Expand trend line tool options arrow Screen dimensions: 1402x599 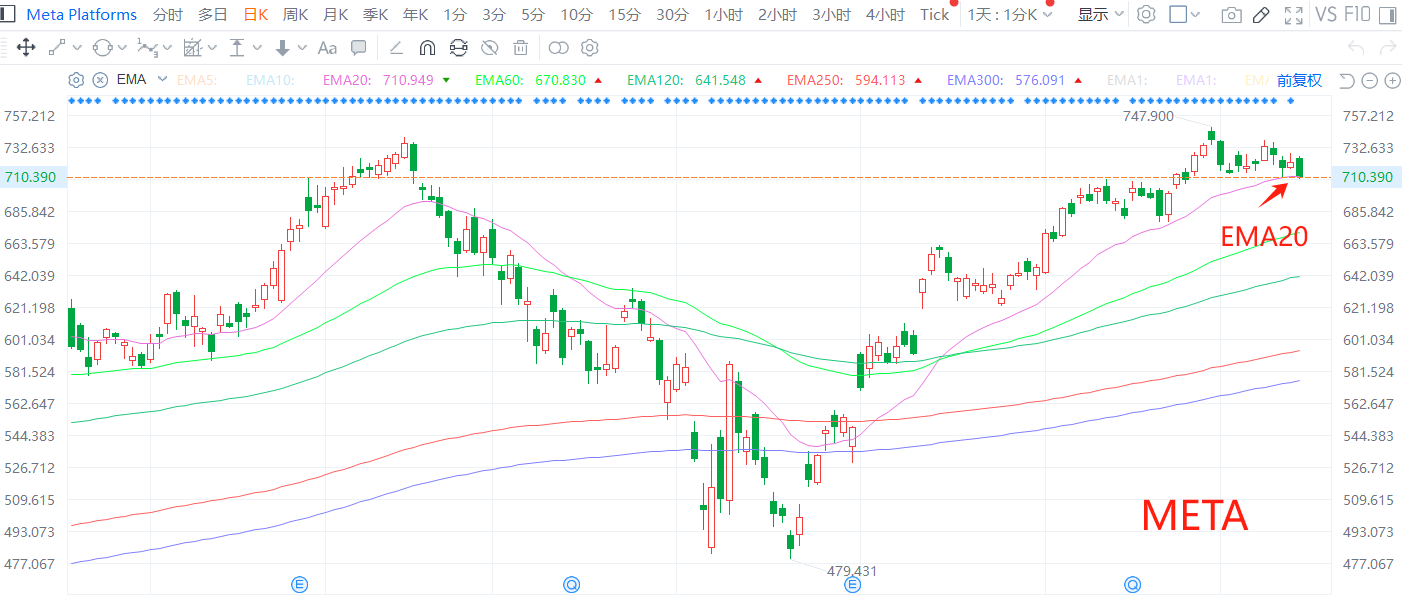point(75,48)
